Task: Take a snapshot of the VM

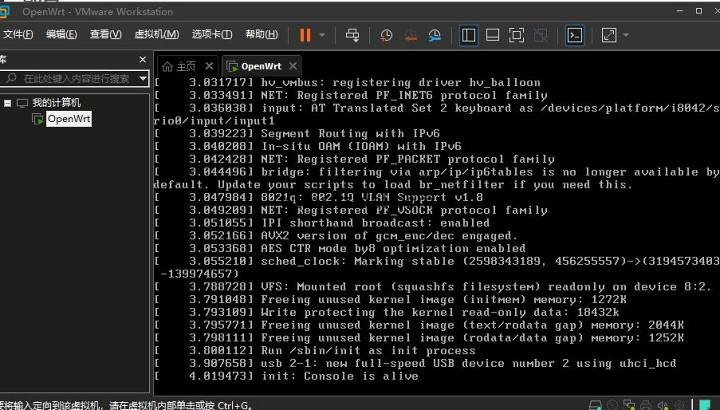Action: [386, 35]
